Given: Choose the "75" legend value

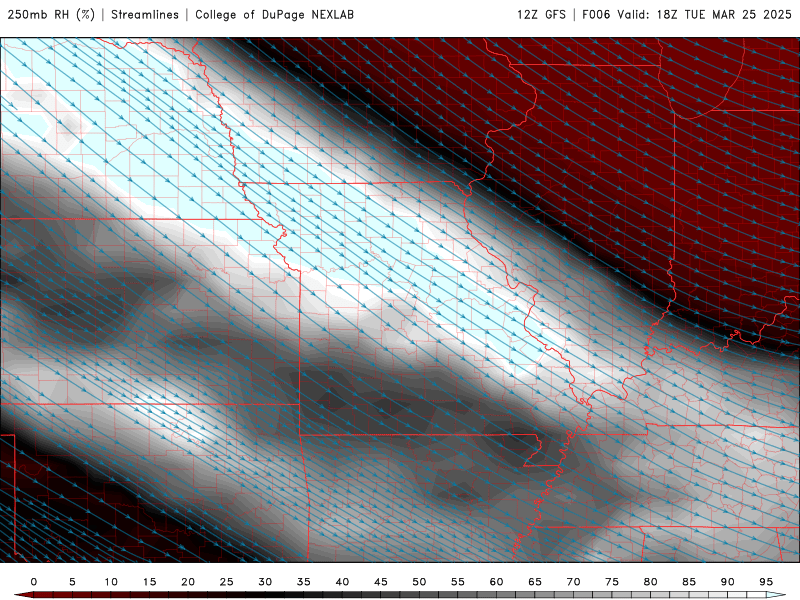Looking at the screenshot, I should tap(612, 582).
